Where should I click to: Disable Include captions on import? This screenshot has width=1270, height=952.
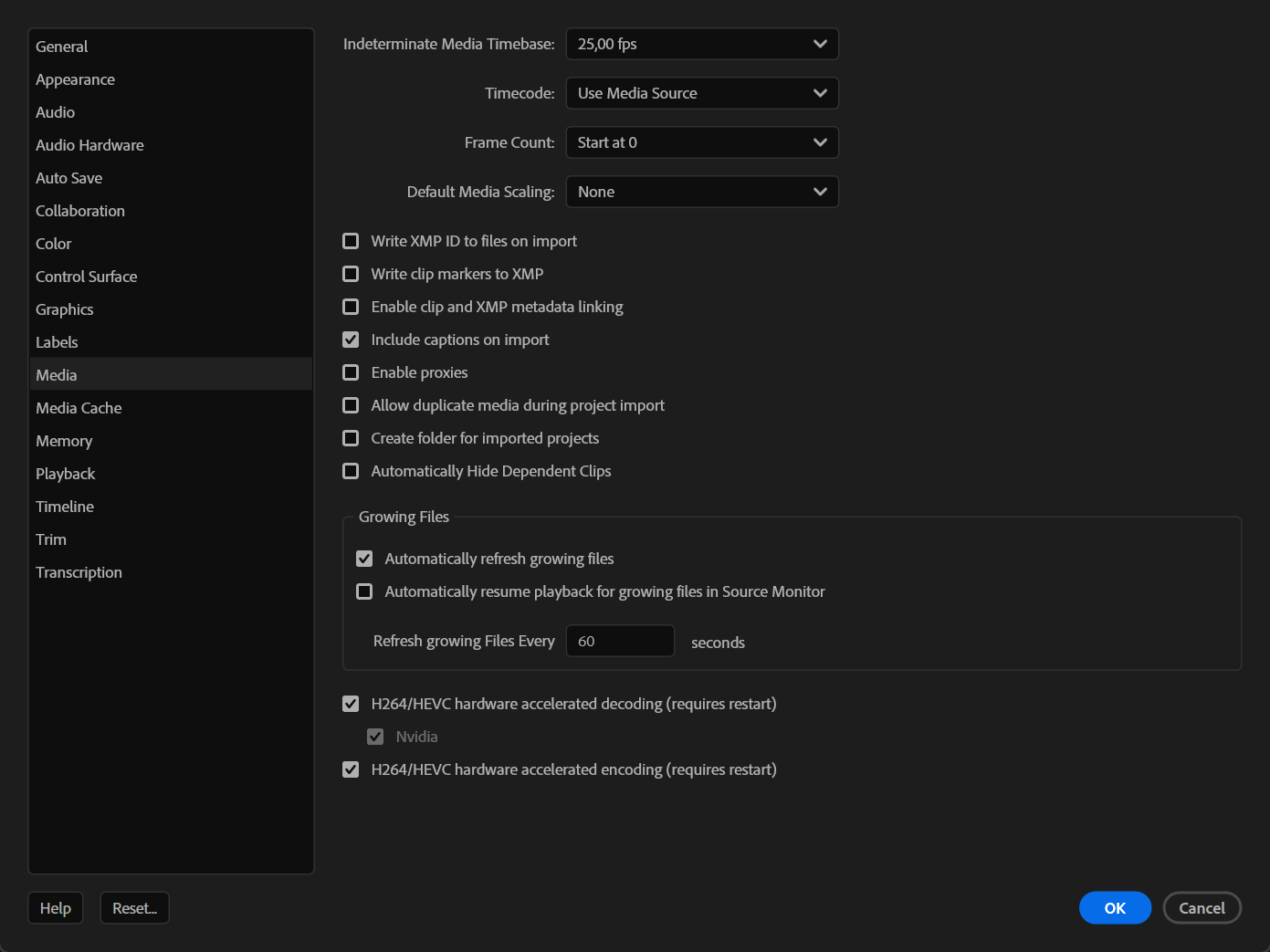pyautogui.click(x=351, y=339)
